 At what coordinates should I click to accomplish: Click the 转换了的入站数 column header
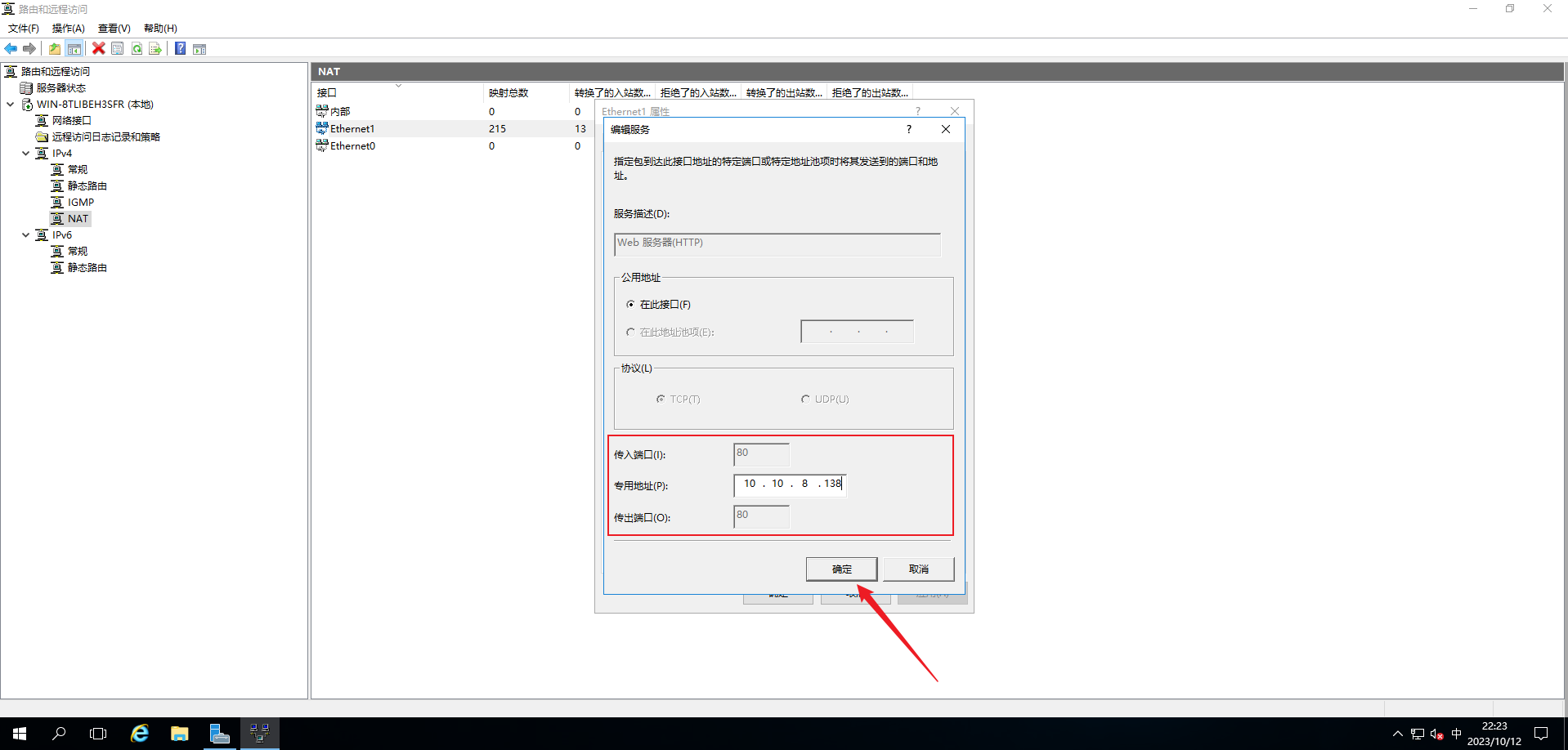pos(613,92)
